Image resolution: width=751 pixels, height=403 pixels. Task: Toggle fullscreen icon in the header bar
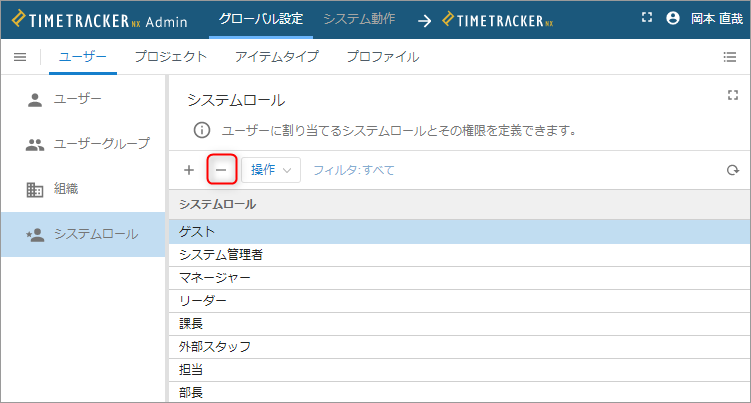point(647,18)
